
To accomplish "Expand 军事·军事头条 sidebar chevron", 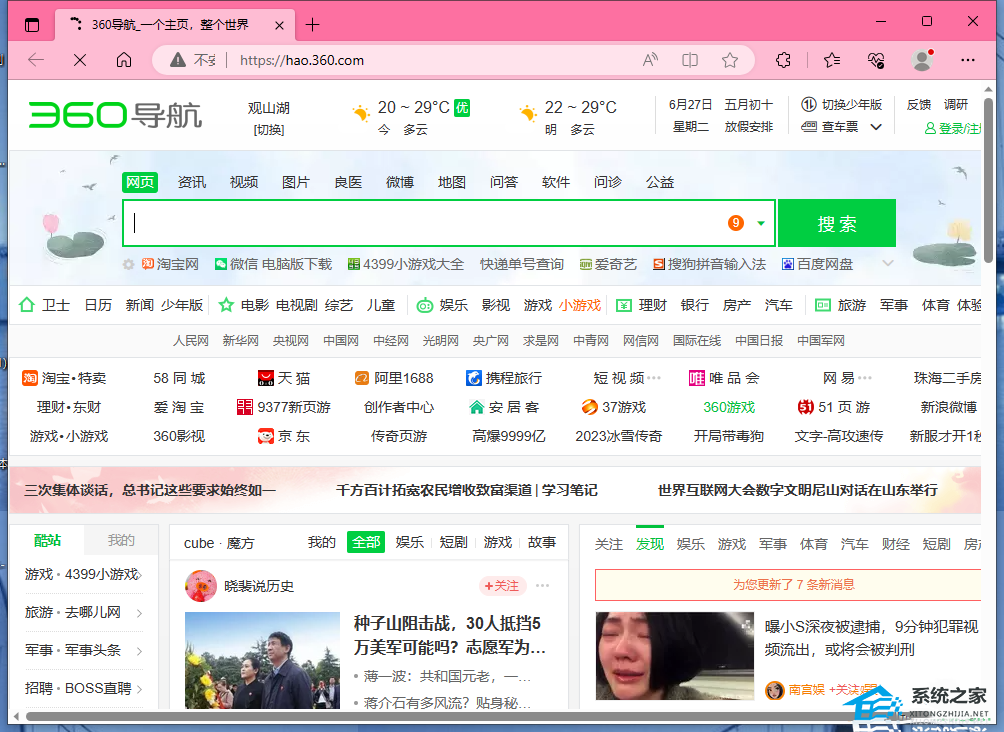I will (140, 651).
